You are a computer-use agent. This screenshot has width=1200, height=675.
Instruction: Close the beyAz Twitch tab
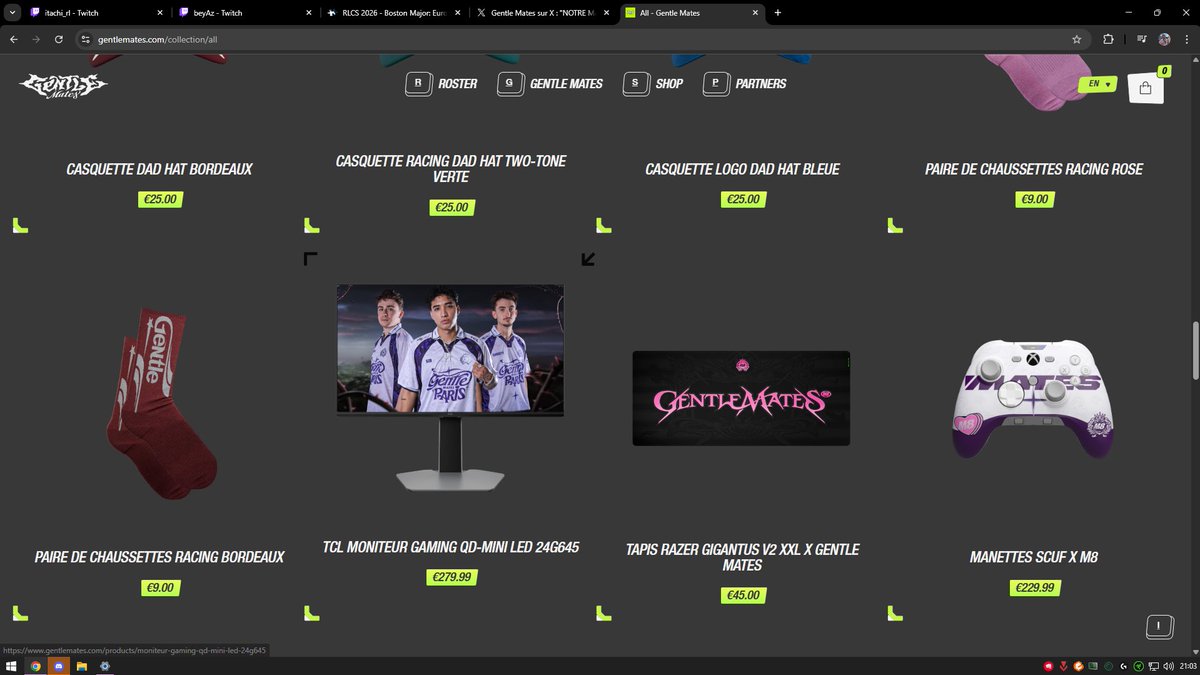point(309,13)
